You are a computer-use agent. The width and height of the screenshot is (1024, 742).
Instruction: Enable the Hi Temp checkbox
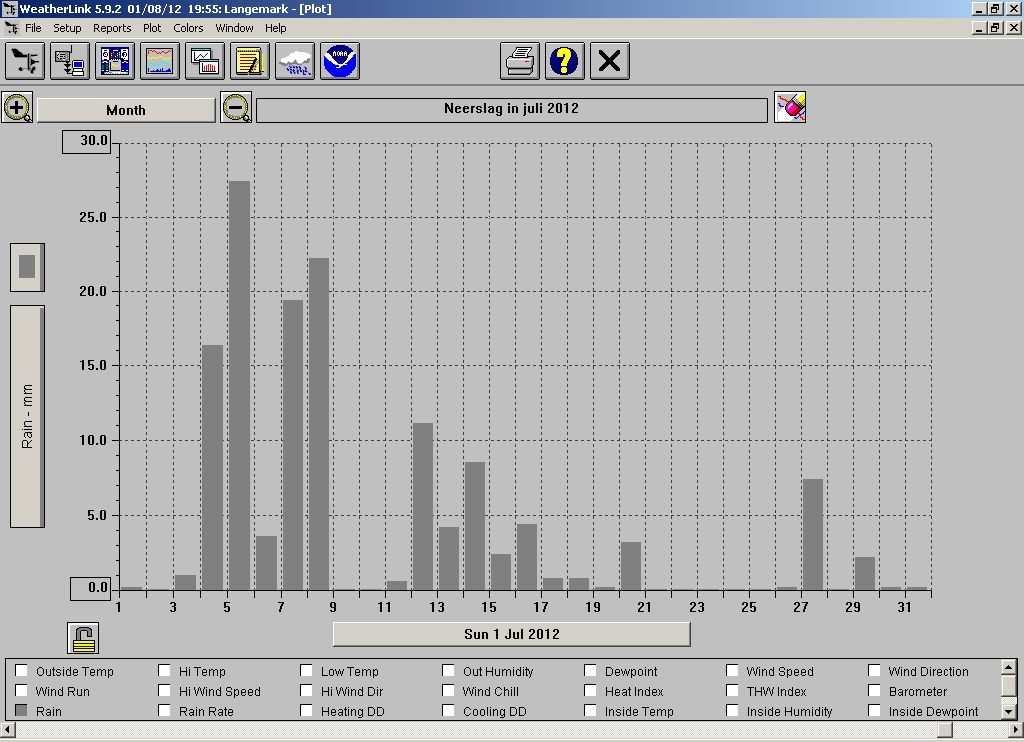tap(164, 671)
